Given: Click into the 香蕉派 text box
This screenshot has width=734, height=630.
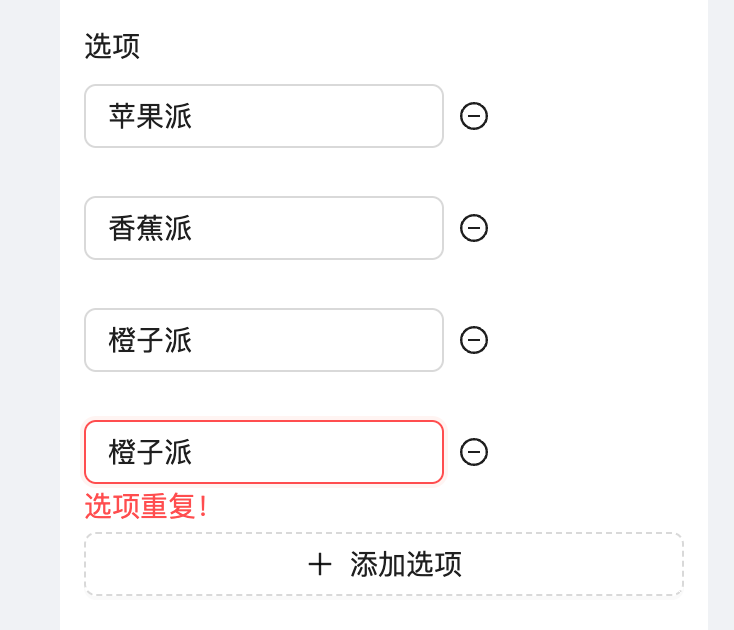Looking at the screenshot, I should point(264,228).
